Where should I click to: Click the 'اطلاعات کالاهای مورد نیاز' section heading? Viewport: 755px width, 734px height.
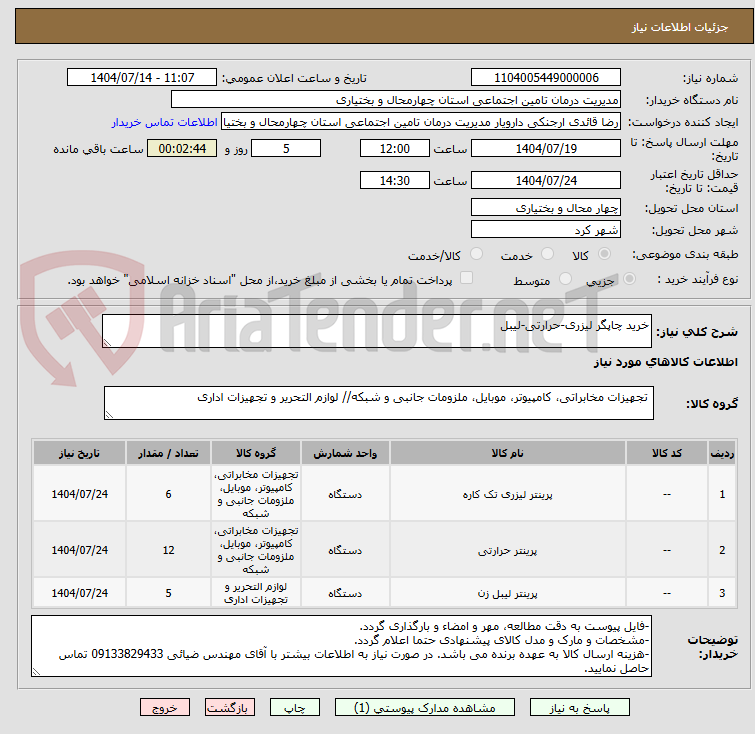[x=665, y=362]
